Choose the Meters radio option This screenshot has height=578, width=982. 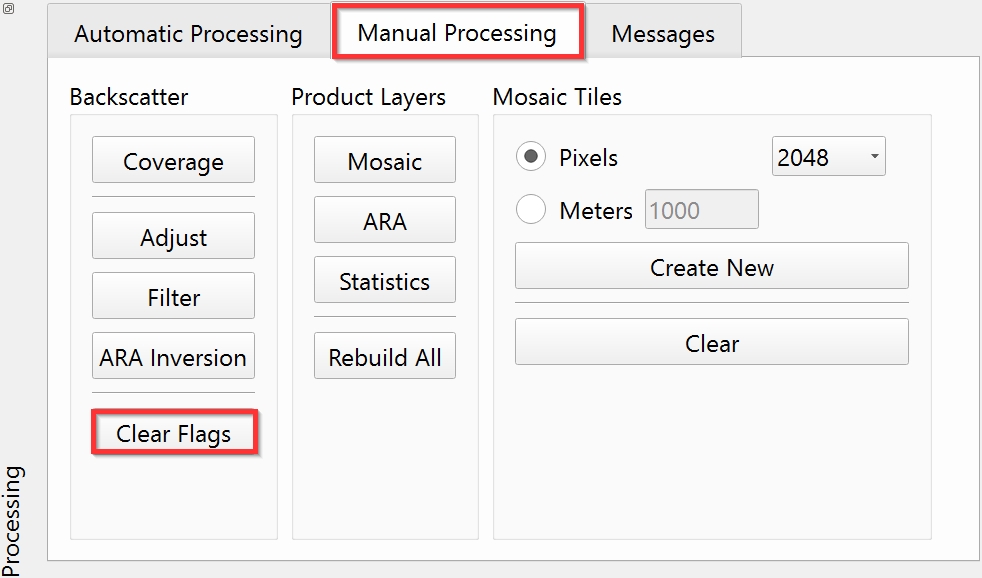point(531,210)
